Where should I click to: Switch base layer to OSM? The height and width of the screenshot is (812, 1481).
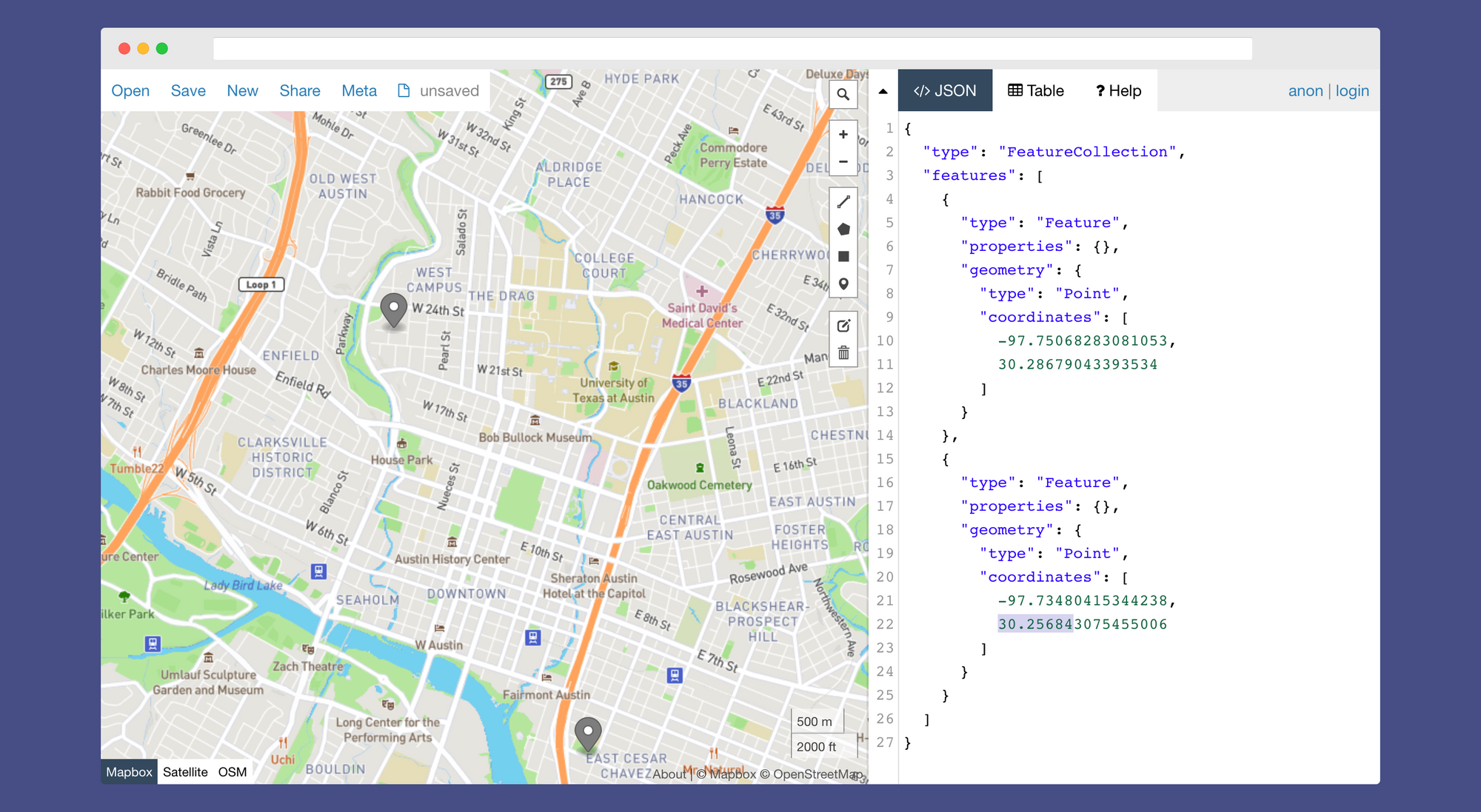[x=232, y=772]
